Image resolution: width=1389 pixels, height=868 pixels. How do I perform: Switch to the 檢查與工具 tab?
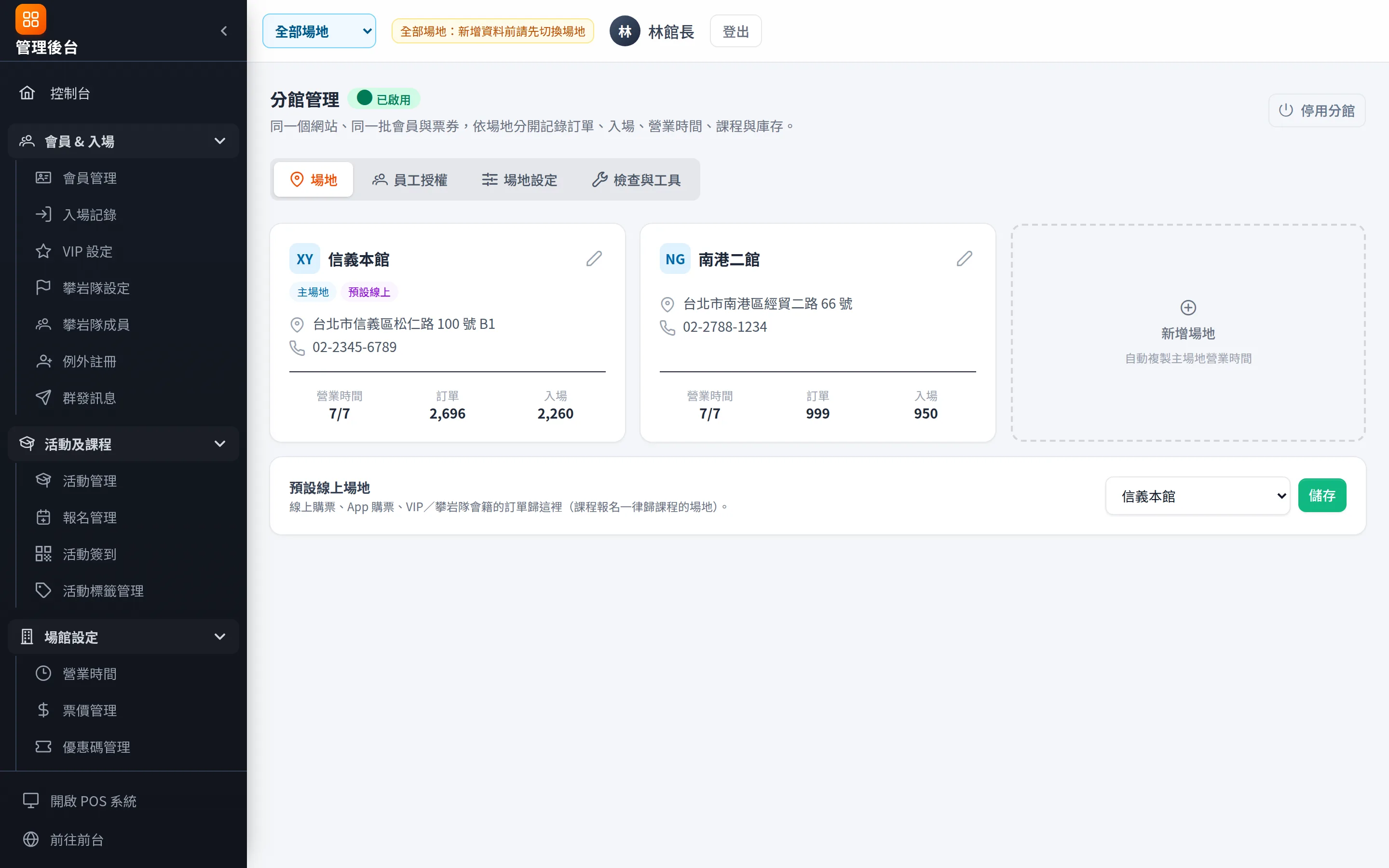[x=636, y=180]
